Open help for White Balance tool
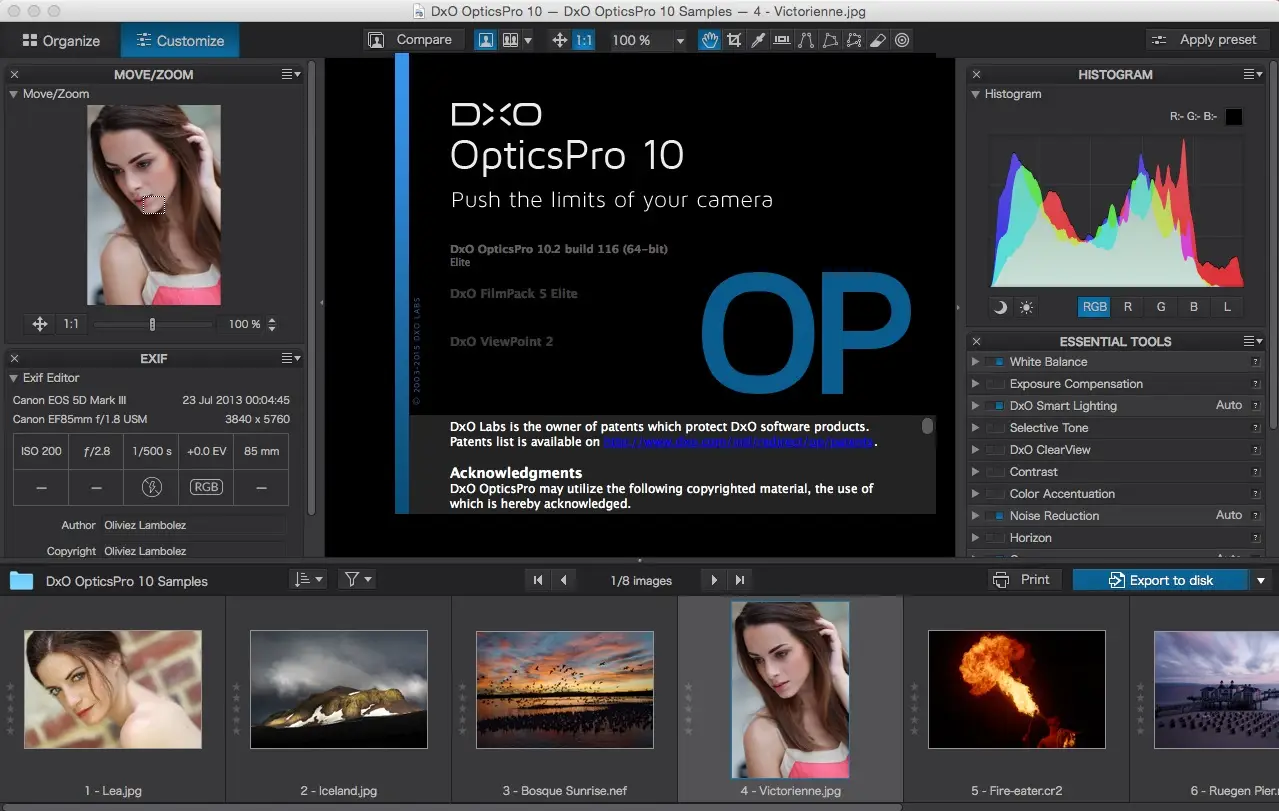This screenshot has width=1279, height=811. tap(1256, 362)
